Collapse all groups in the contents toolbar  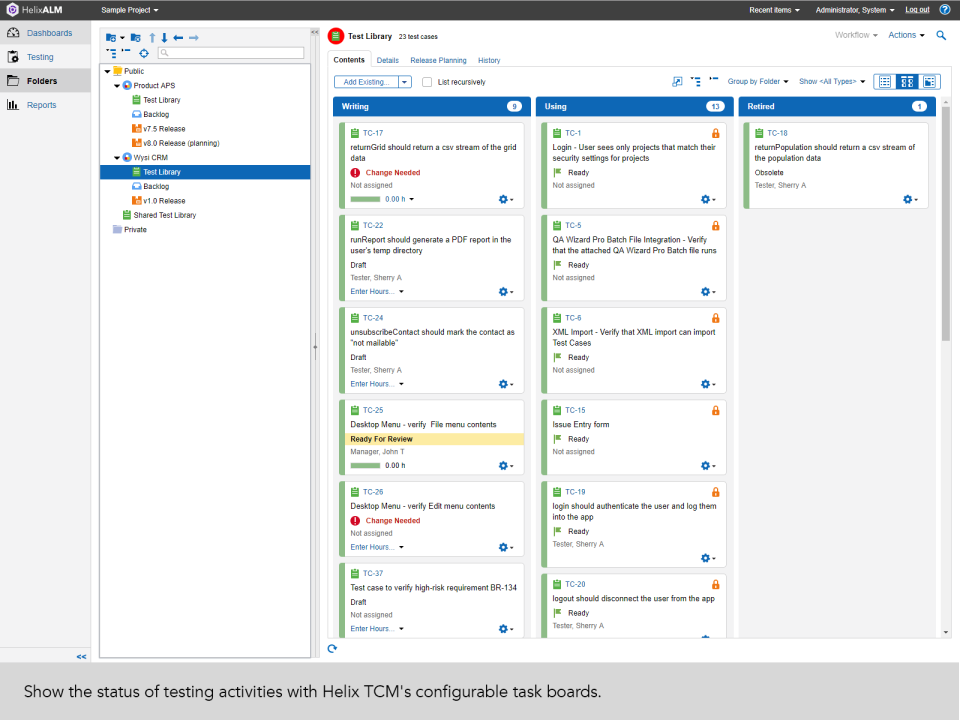714,80
